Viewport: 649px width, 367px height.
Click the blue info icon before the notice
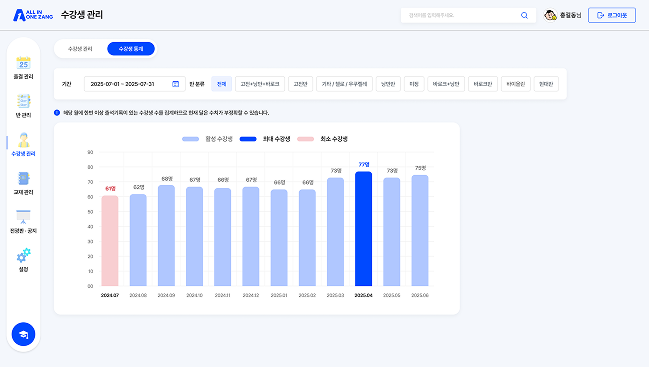click(57, 113)
